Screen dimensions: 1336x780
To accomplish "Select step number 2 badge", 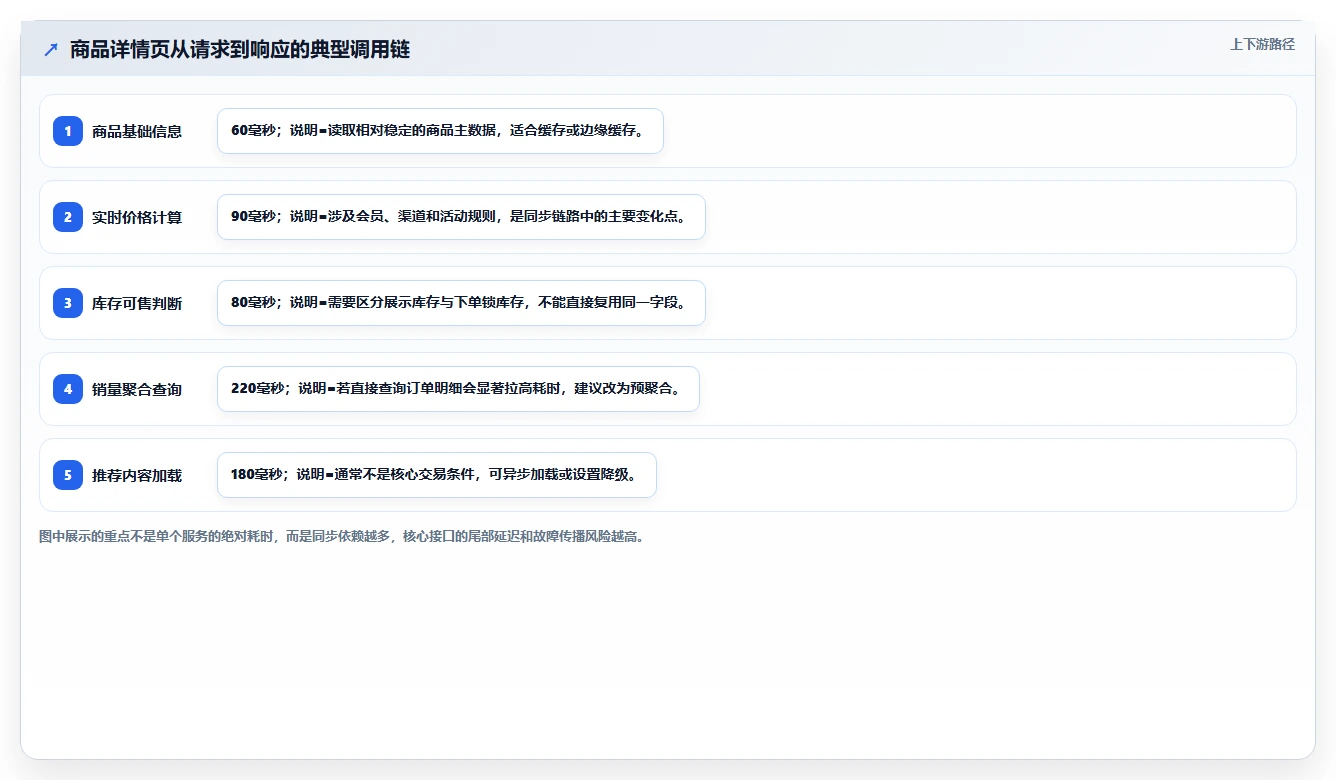I will (x=68, y=217).
